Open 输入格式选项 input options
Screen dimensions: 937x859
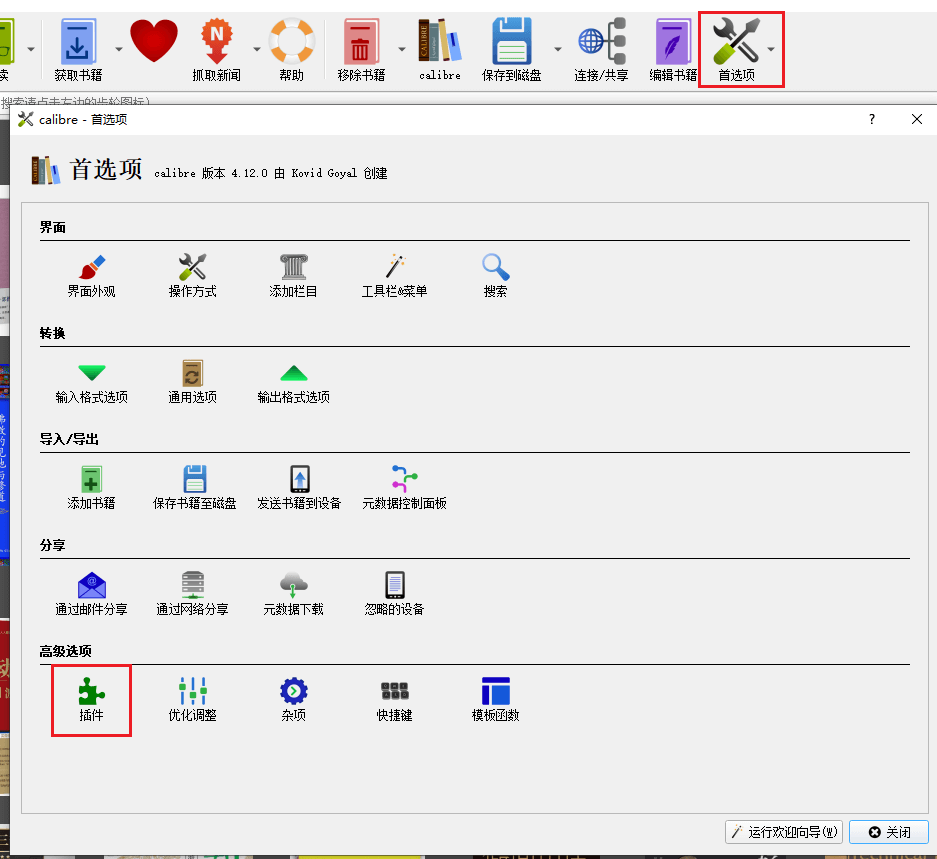[91, 383]
